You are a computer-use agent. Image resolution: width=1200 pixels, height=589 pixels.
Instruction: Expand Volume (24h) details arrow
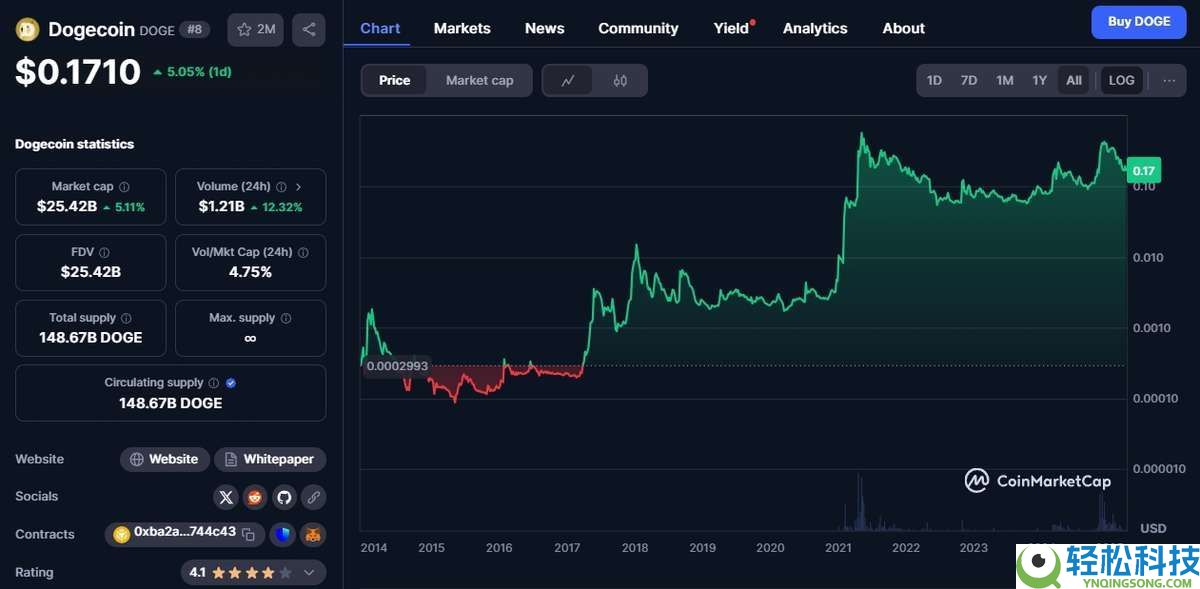click(x=298, y=187)
